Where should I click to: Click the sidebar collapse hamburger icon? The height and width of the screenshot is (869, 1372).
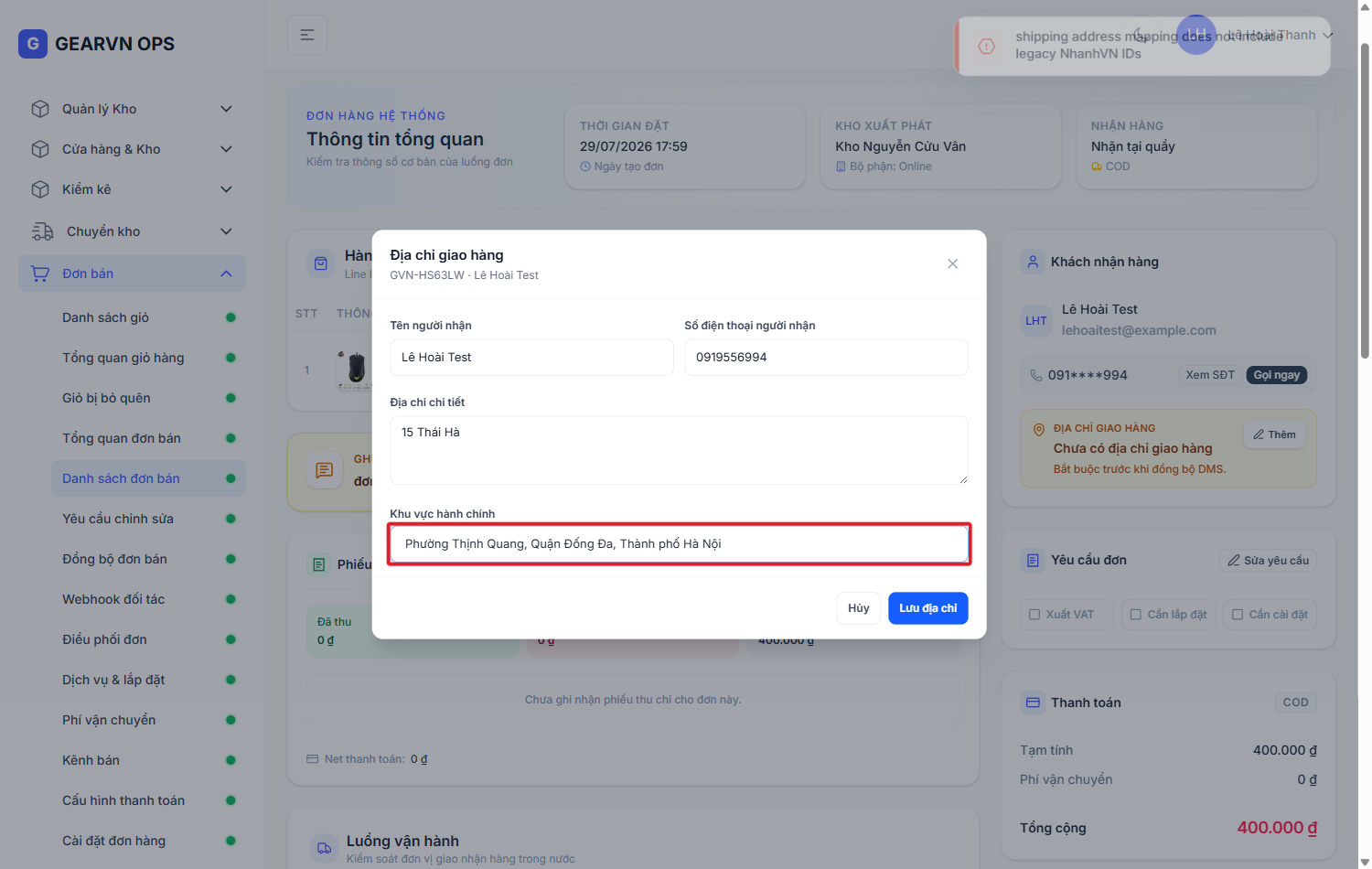click(307, 35)
